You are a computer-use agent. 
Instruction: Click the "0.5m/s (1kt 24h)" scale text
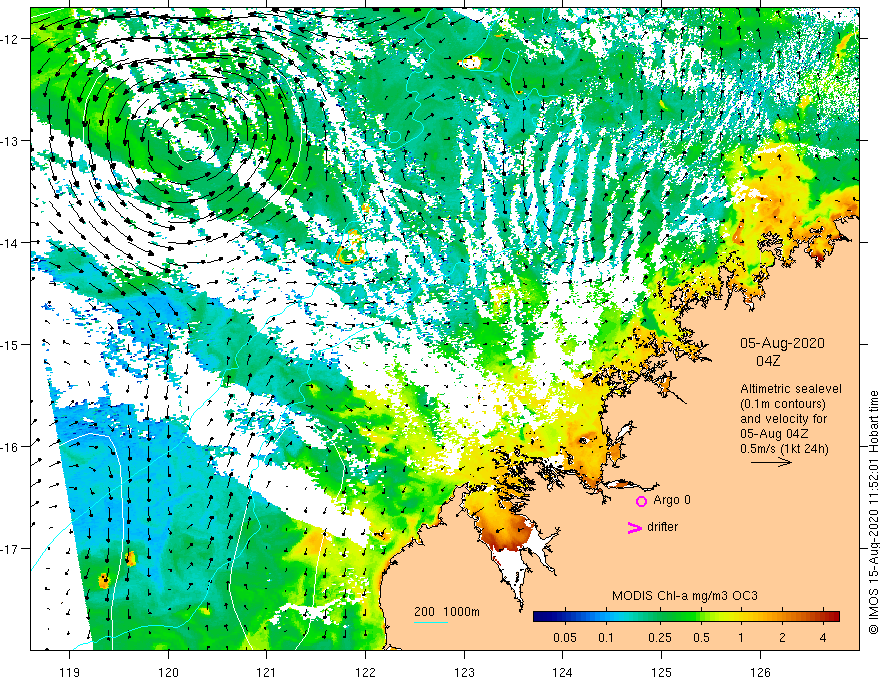click(785, 449)
